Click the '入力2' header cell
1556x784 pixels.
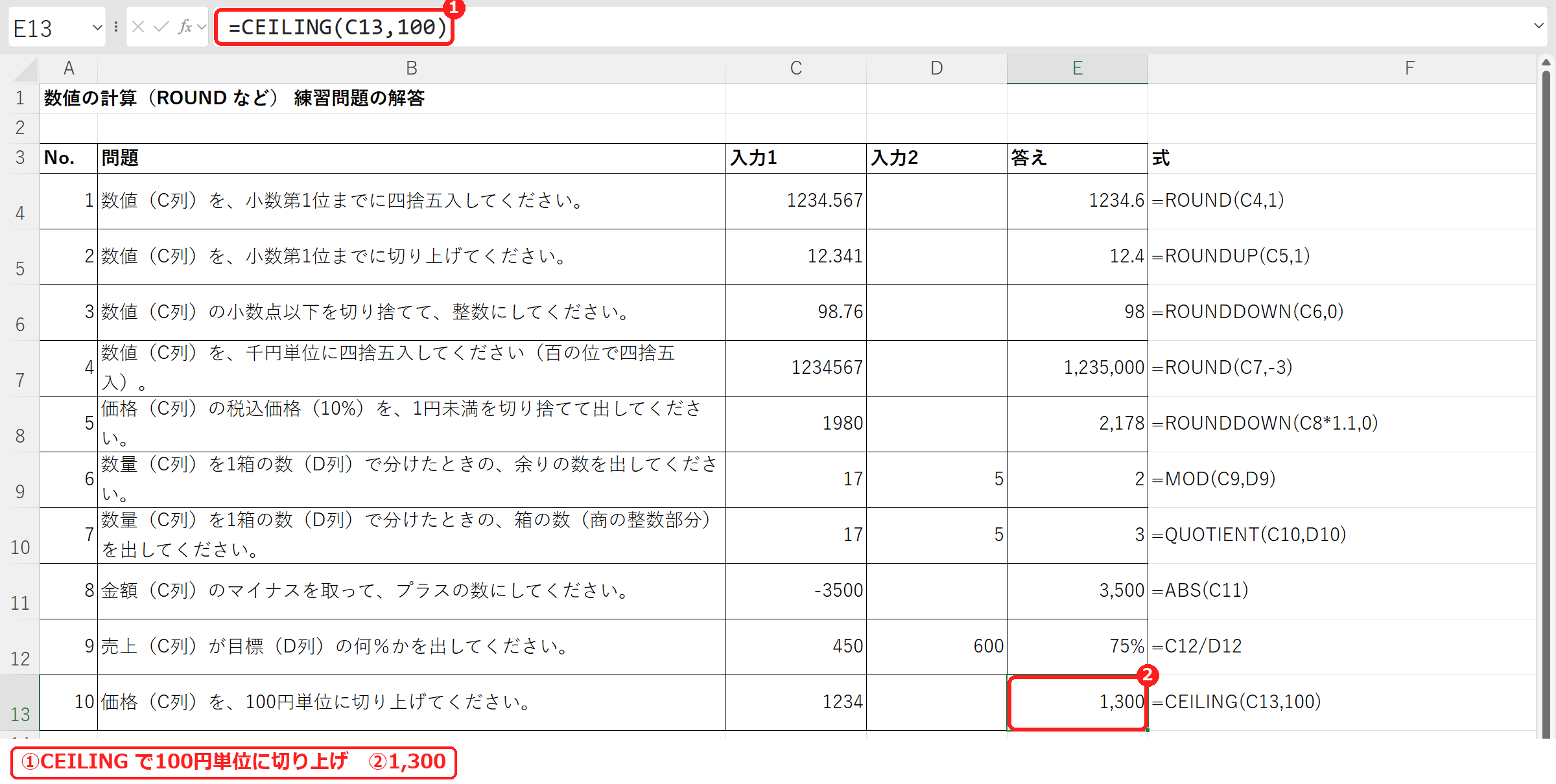coord(937,158)
